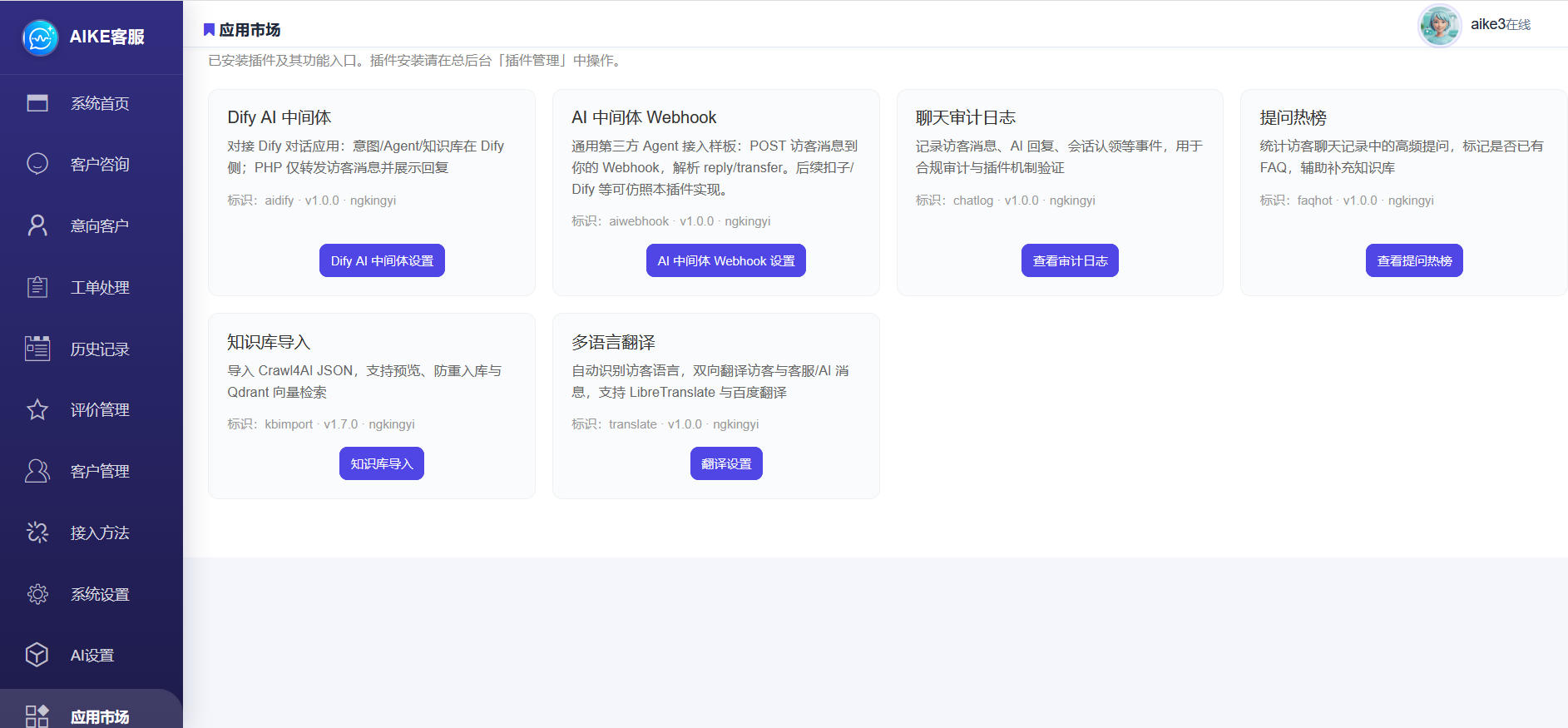Click the 聊天审计日志 card title
The height and width of the screenshot is (728, 1568).
(x=966, y=117)
